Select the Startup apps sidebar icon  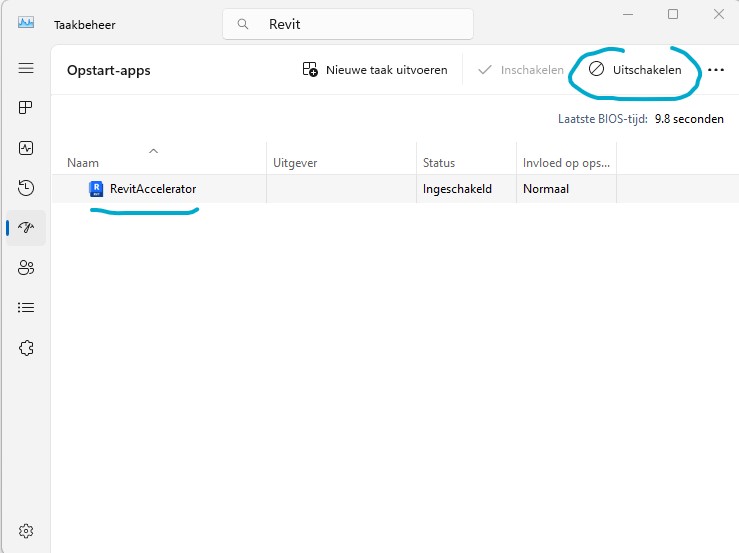tap(26, 228)
